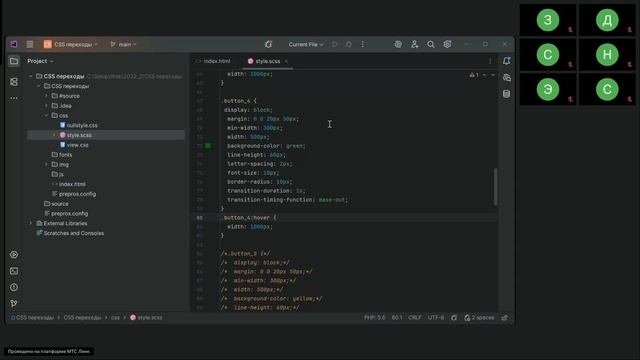Viewport: 640px width, 360px height.
Task: Click the transition-timing-function: ease-out line
Action: (287, 200)
